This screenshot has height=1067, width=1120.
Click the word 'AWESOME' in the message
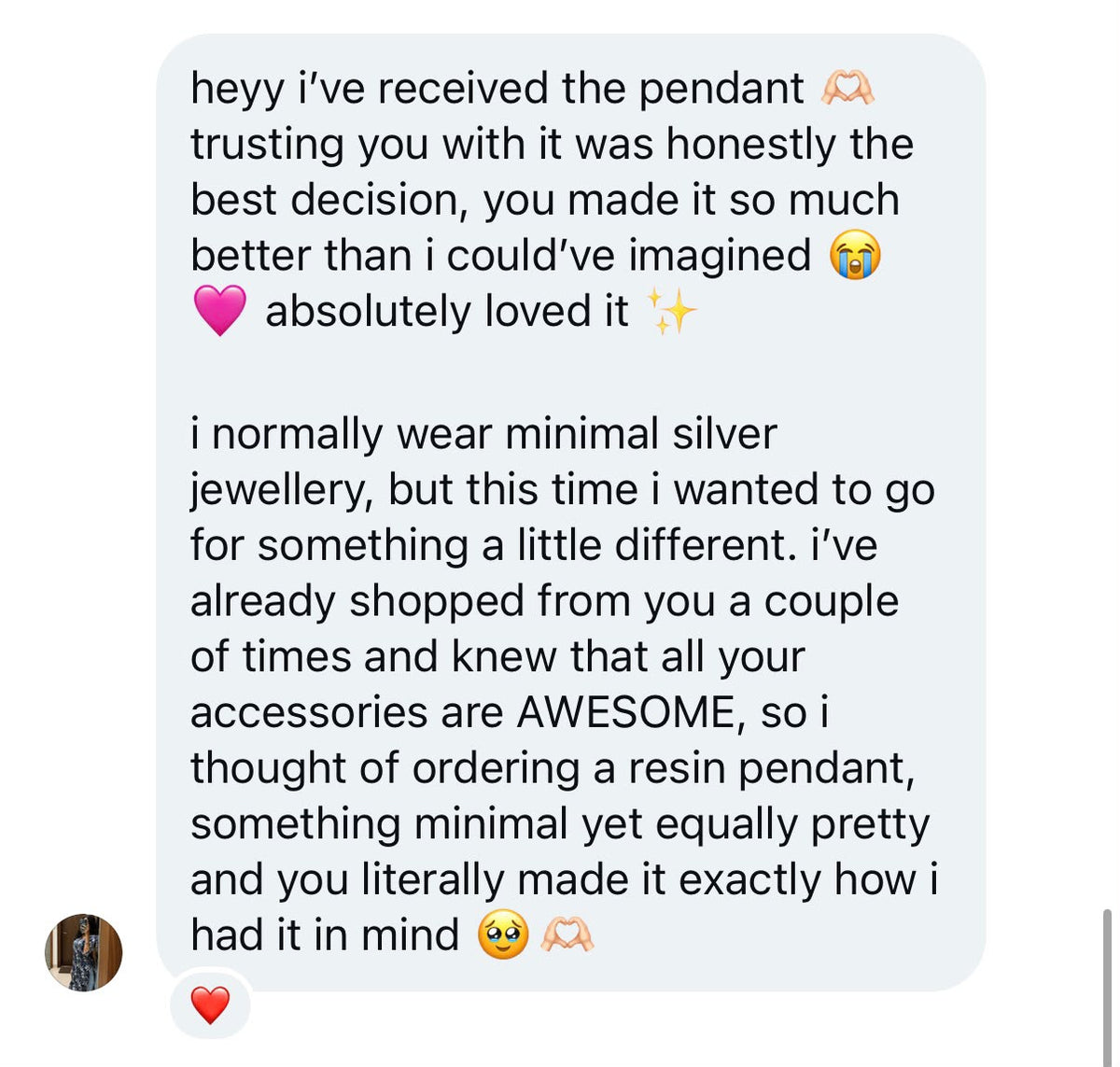point(625,712)
